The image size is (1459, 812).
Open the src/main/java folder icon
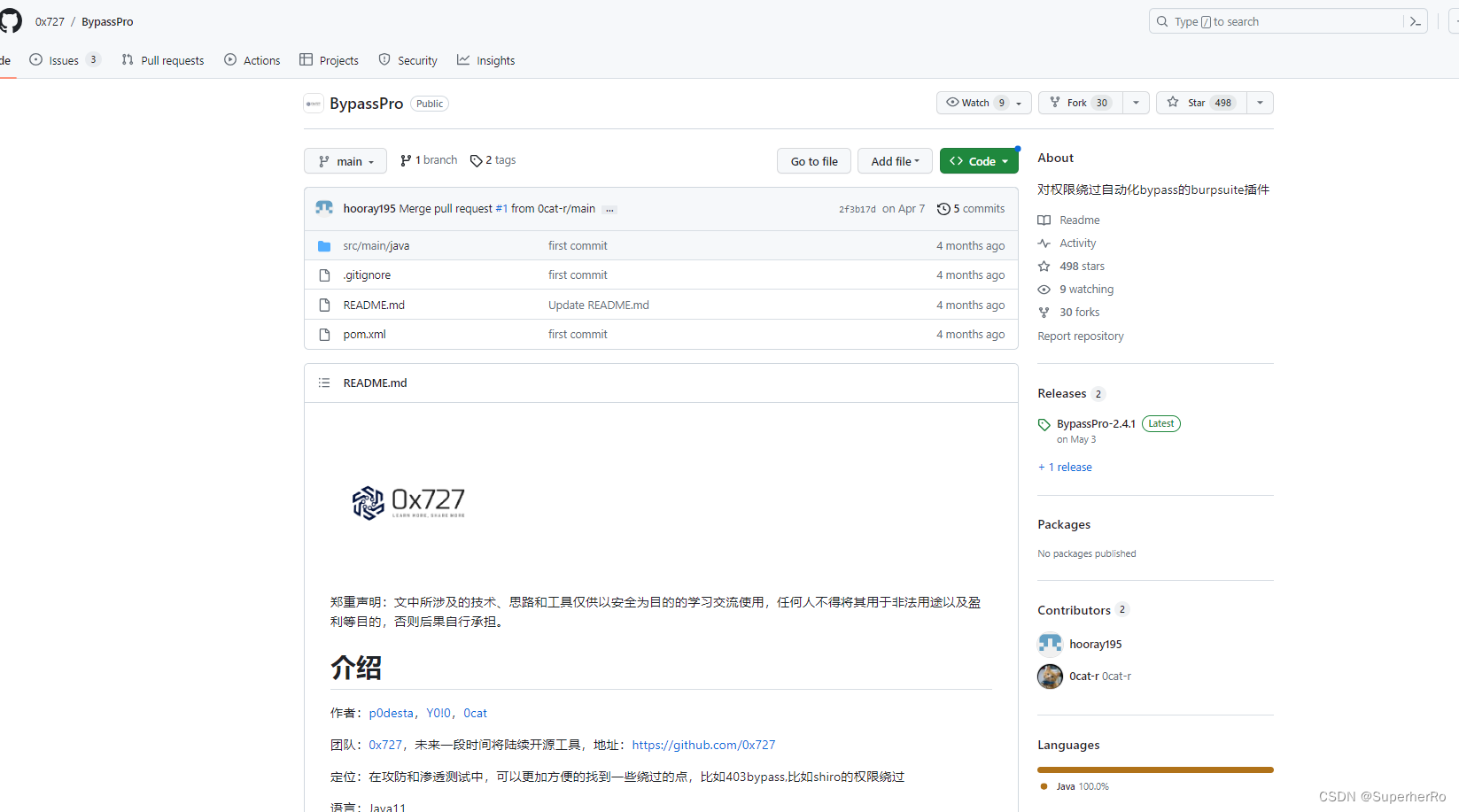click(x=324, y=245)
